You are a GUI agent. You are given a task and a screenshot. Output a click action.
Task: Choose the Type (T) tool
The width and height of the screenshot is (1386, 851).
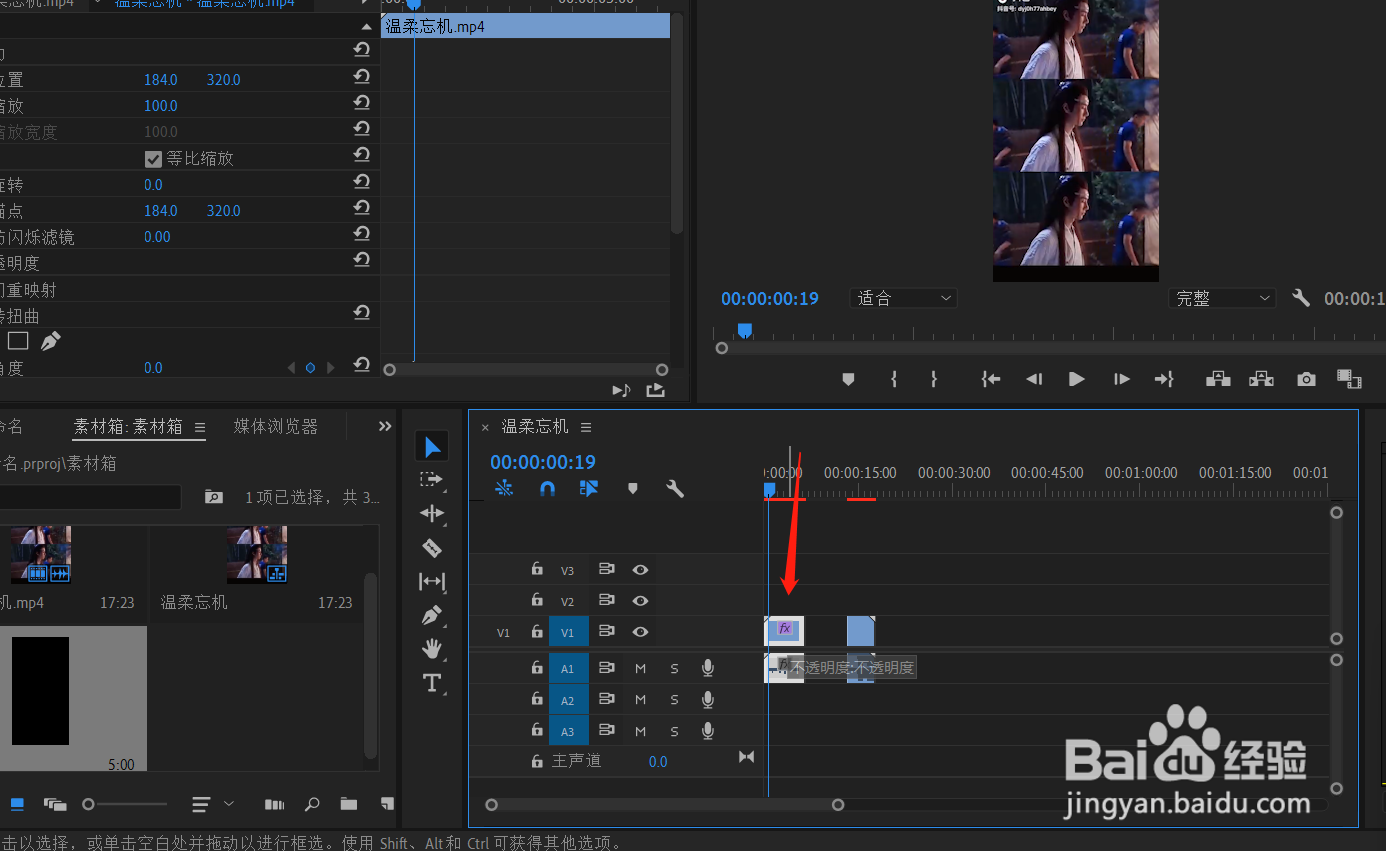[x=432, y=683]
